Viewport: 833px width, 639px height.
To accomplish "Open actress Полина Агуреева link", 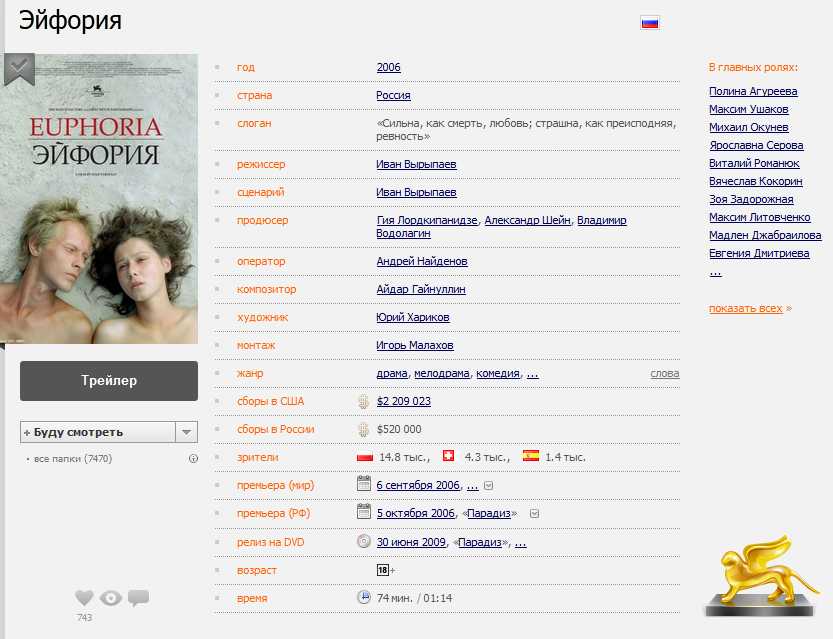I will pyautogui.click(x=753, y=91).
